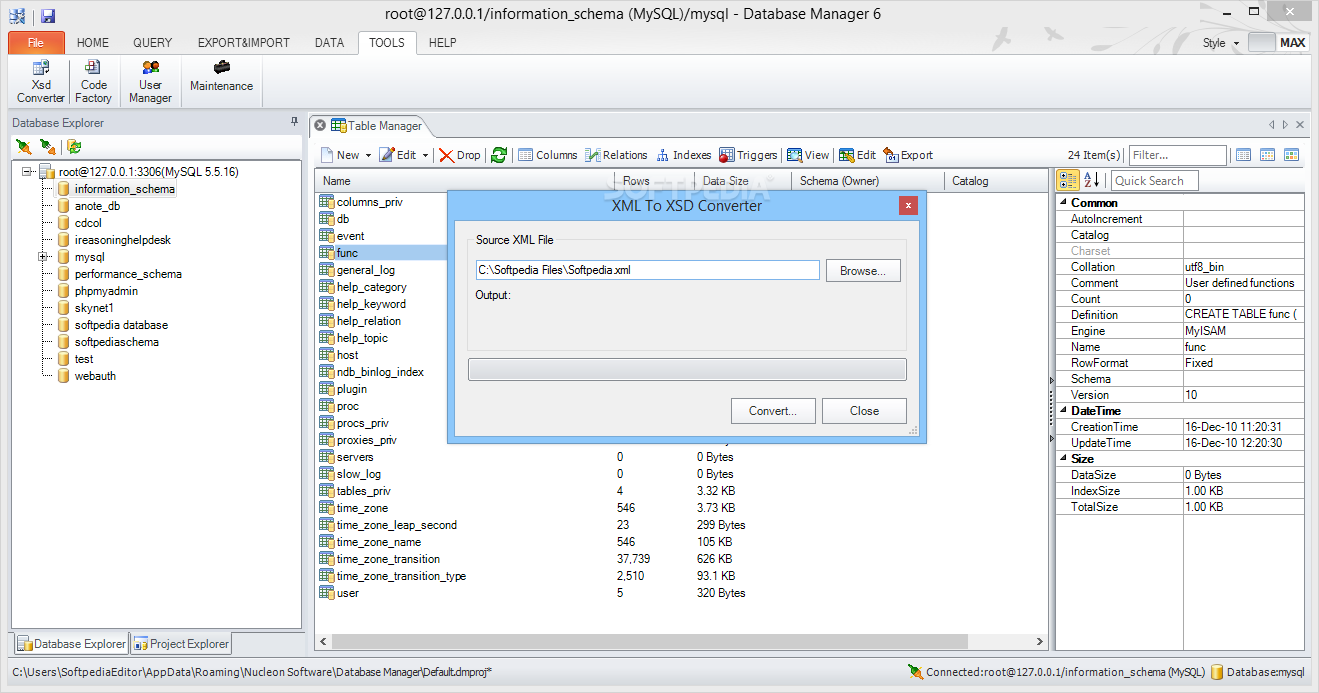Refresh the Database Explorer tree

point(74,147)
